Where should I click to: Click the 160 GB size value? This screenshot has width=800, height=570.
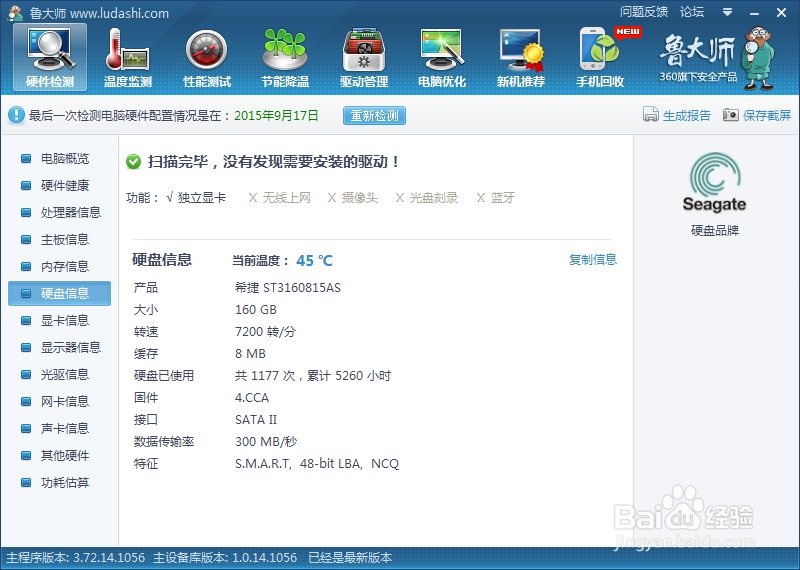256,310
